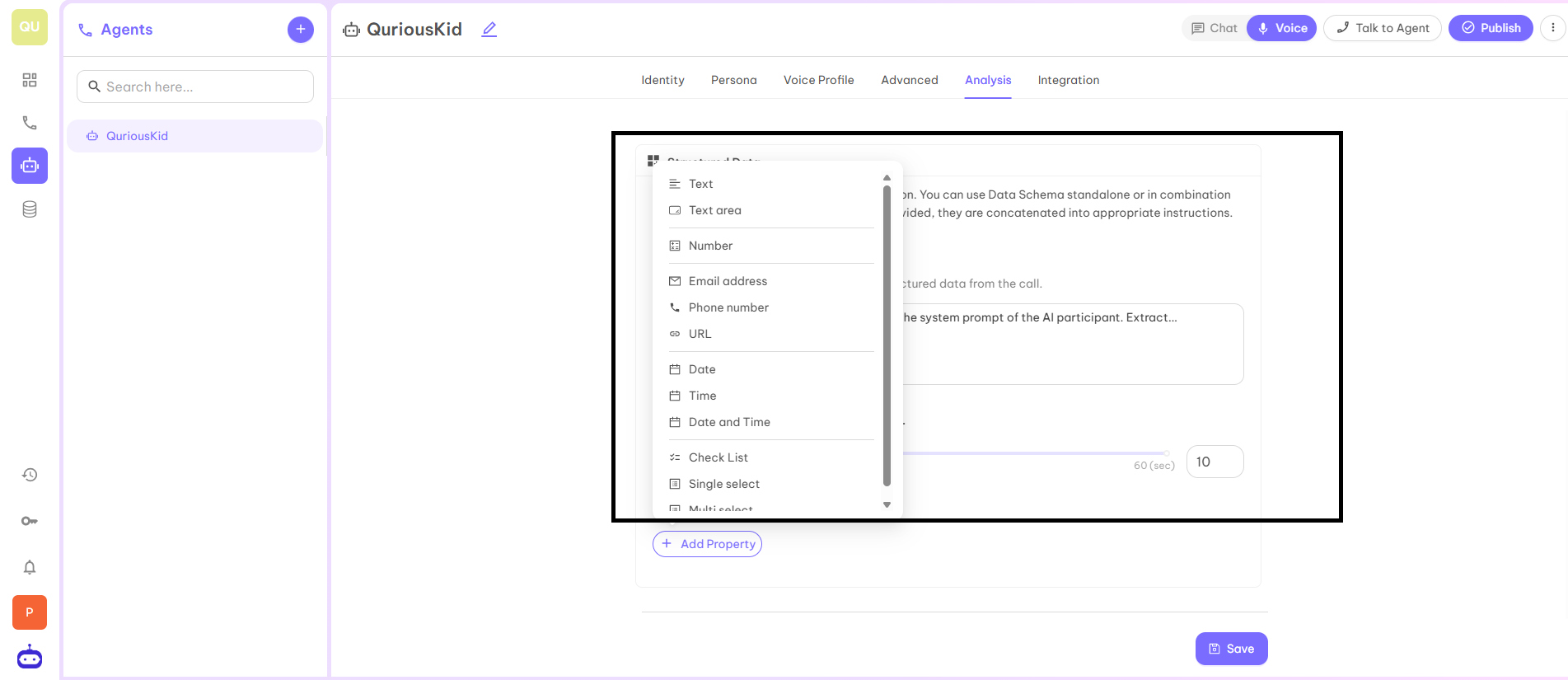This screenshot has width=1568, height=680.
Task: Click the search magnifier icon
Action: pyautogui.click(x=94, y=87)
